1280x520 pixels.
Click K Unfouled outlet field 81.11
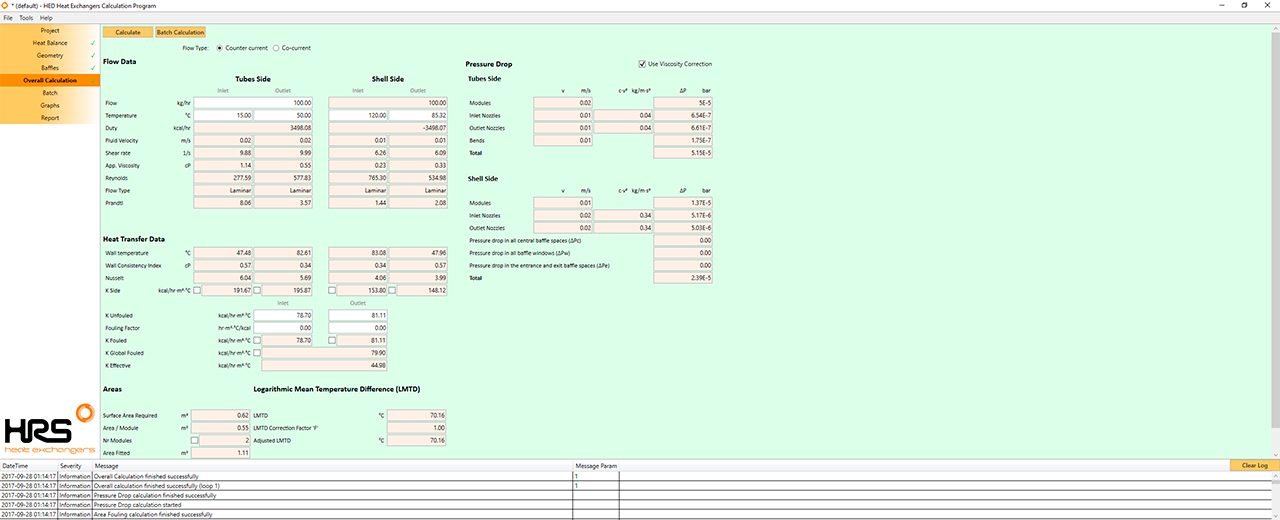(357, 315)
